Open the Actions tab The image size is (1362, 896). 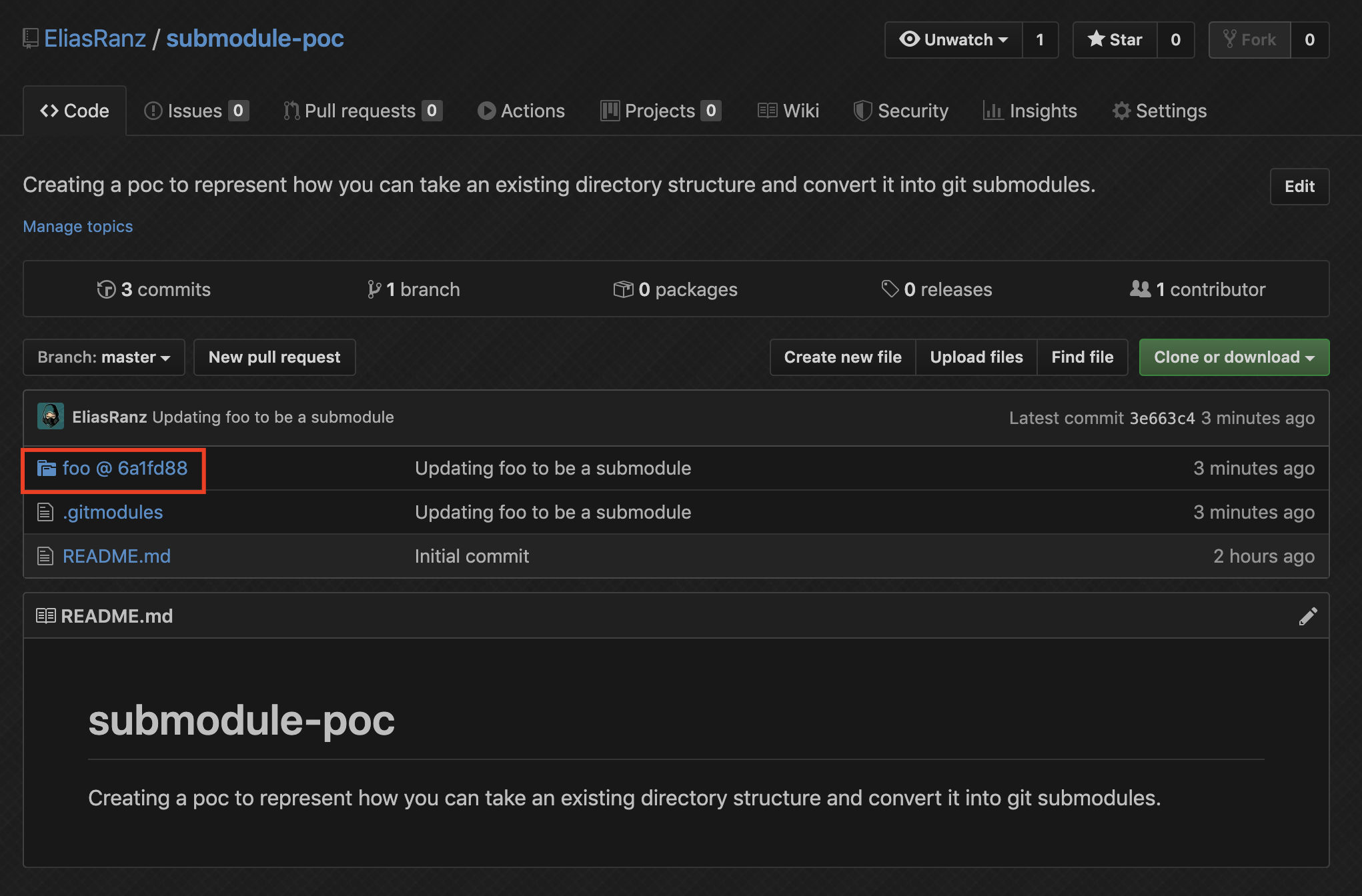click(521, 111)
